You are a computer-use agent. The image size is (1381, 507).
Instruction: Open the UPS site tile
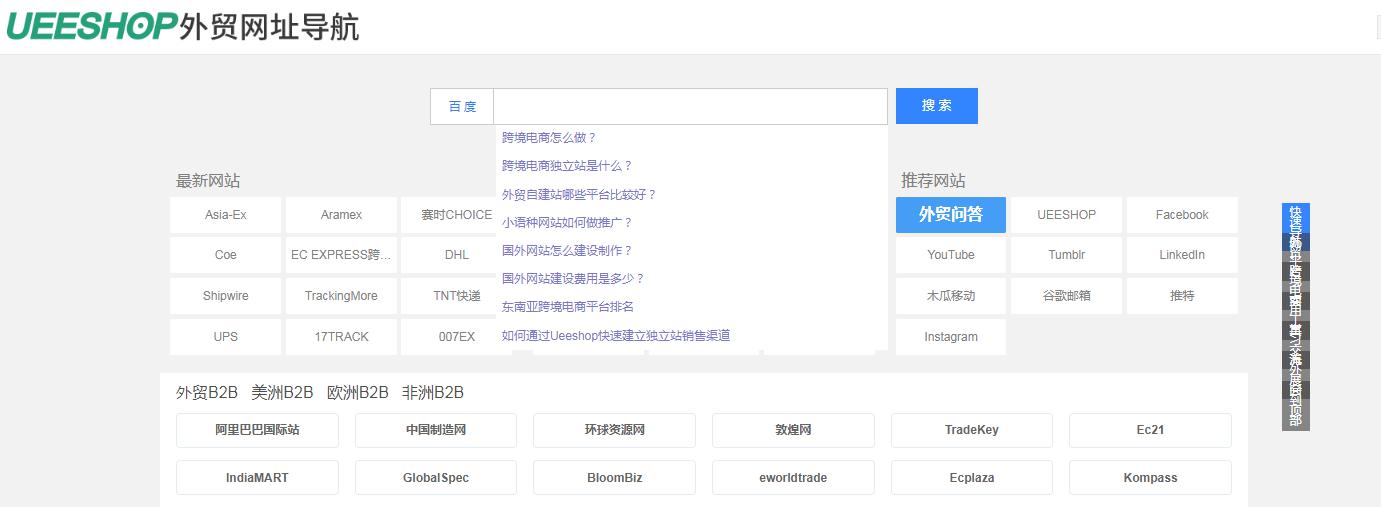tap(226, 337)
